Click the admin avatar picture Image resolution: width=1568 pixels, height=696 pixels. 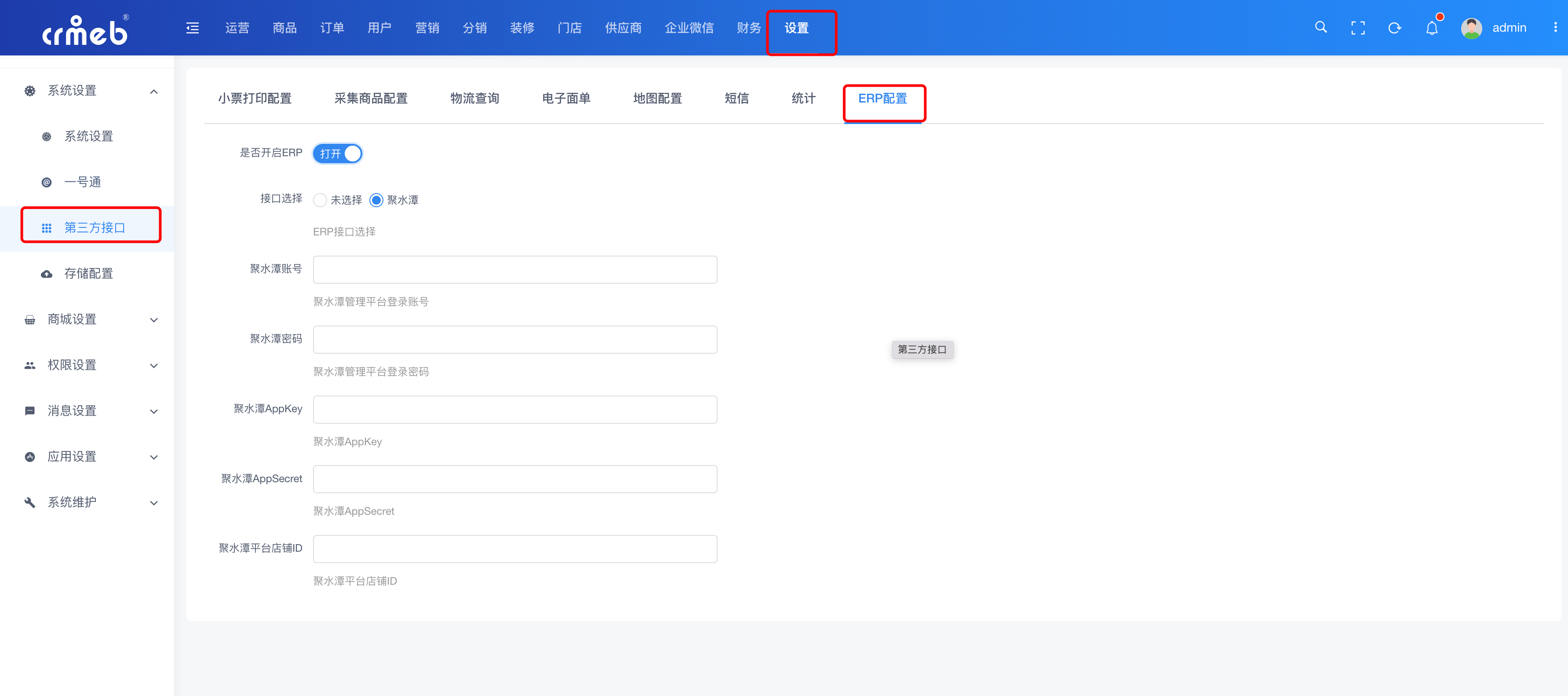click(1471, 28)
